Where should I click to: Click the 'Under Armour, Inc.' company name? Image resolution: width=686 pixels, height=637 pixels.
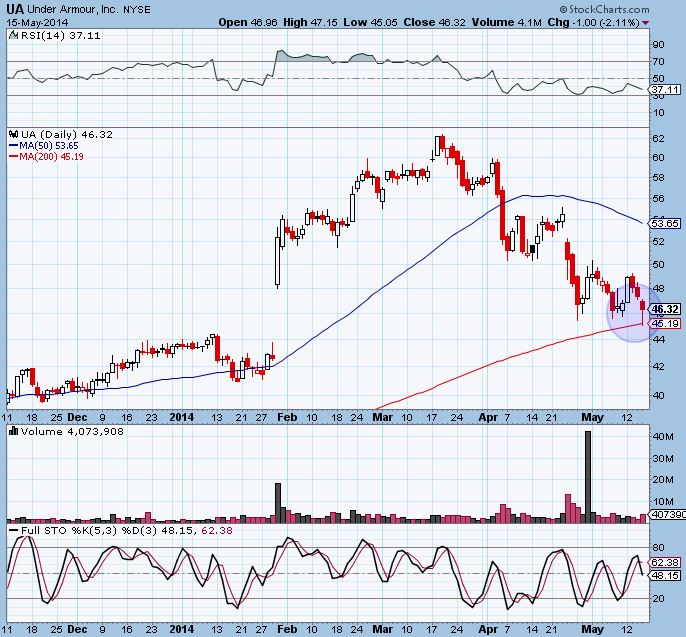(x=73, y=9)
